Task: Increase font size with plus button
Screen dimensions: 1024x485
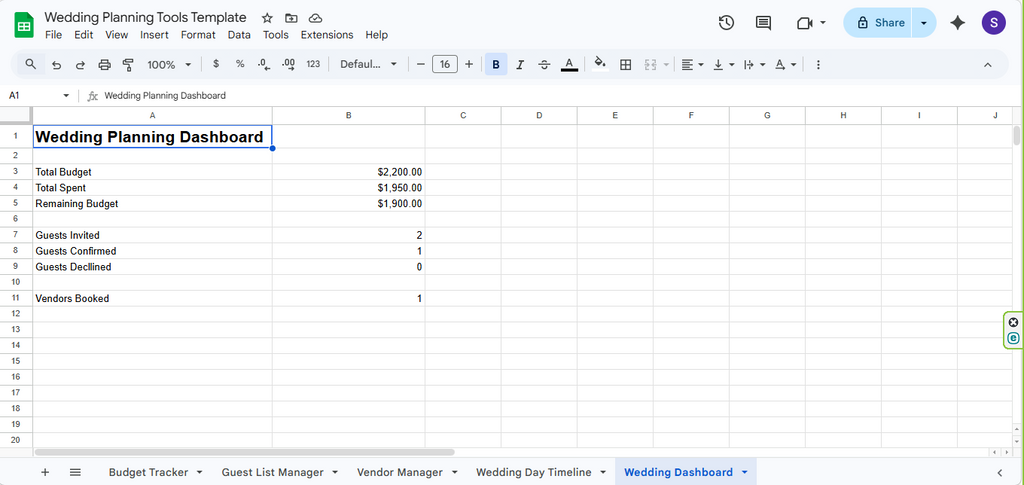Action: 469,65
